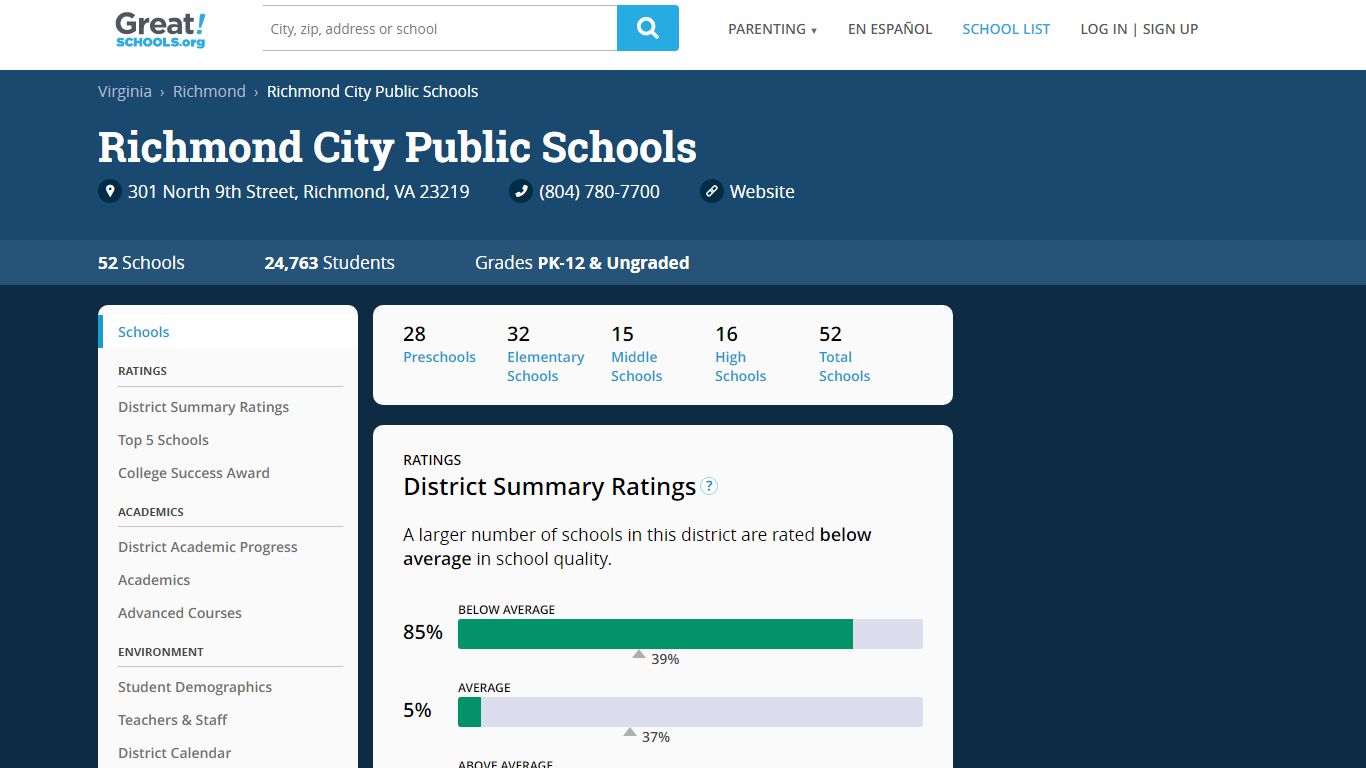This screenshot has height=768, width=1366.
Task: Click the Average 5% bar
Action: [690, 712]
